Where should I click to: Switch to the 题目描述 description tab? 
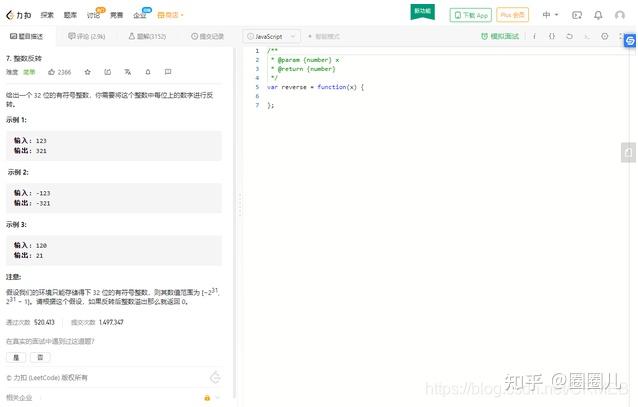[26, 36]
